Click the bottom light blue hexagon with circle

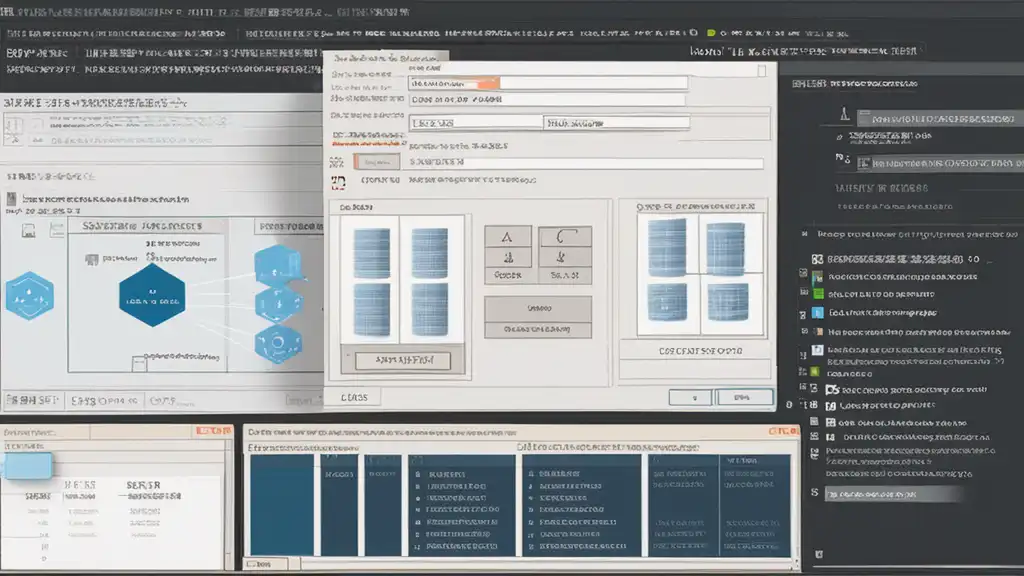tap(274, 342)
